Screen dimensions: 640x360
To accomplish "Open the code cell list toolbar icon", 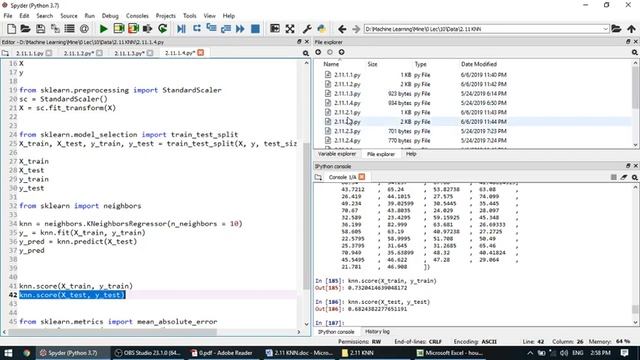I will (x=69, y=29).
